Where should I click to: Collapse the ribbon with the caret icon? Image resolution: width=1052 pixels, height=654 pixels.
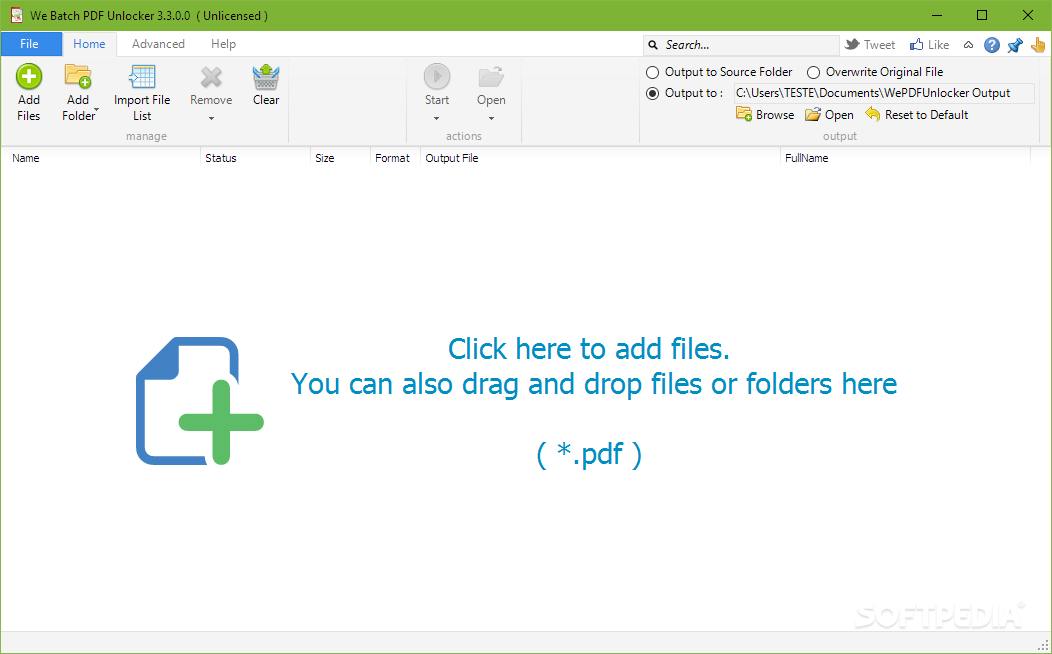968,45
